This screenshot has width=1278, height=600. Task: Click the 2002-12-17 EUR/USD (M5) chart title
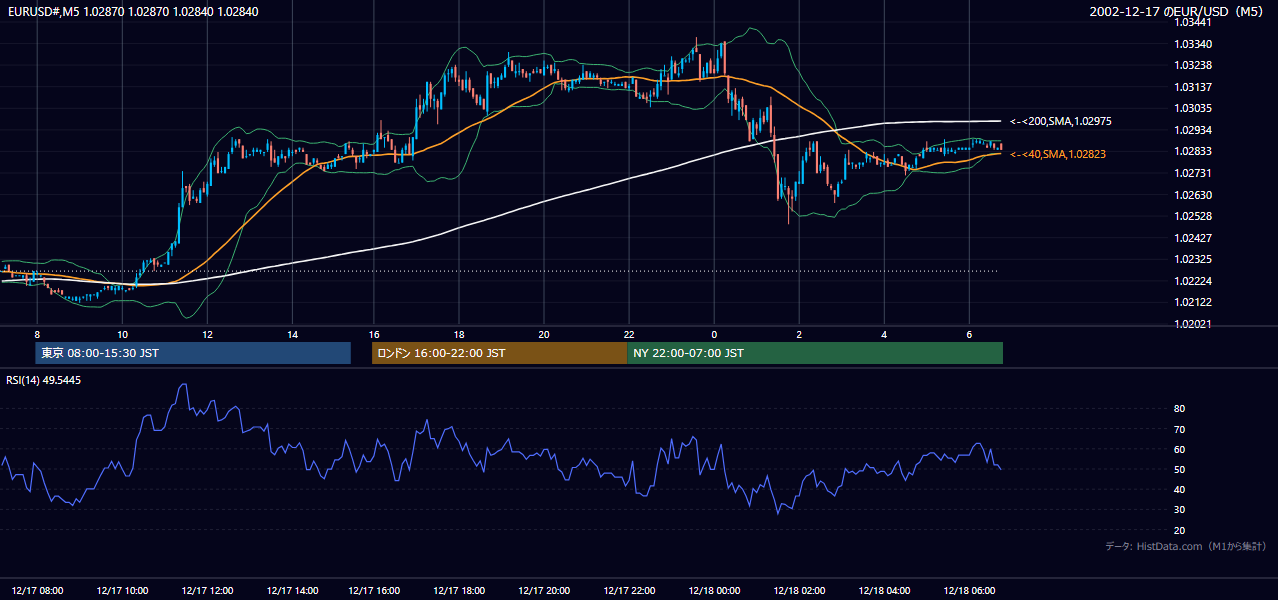click(x=1178, y=11)
